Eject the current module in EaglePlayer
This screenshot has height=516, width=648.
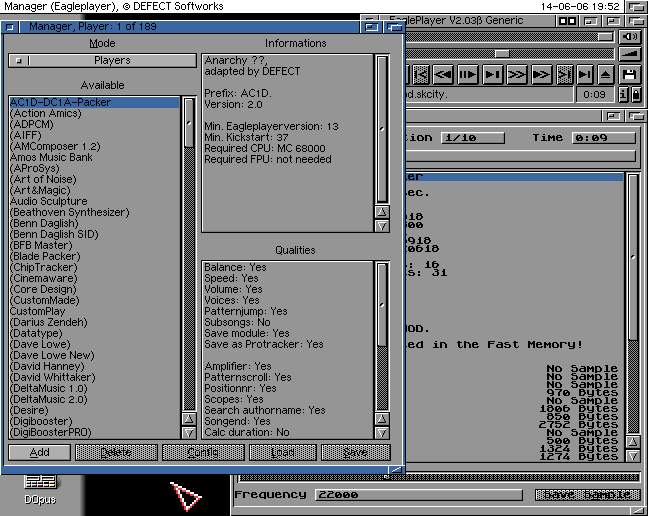[605, 75]
